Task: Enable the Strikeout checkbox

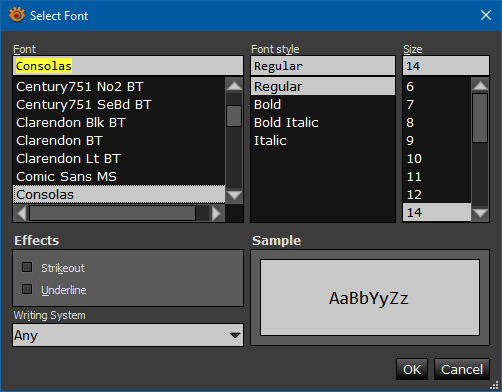Action: 27,267
